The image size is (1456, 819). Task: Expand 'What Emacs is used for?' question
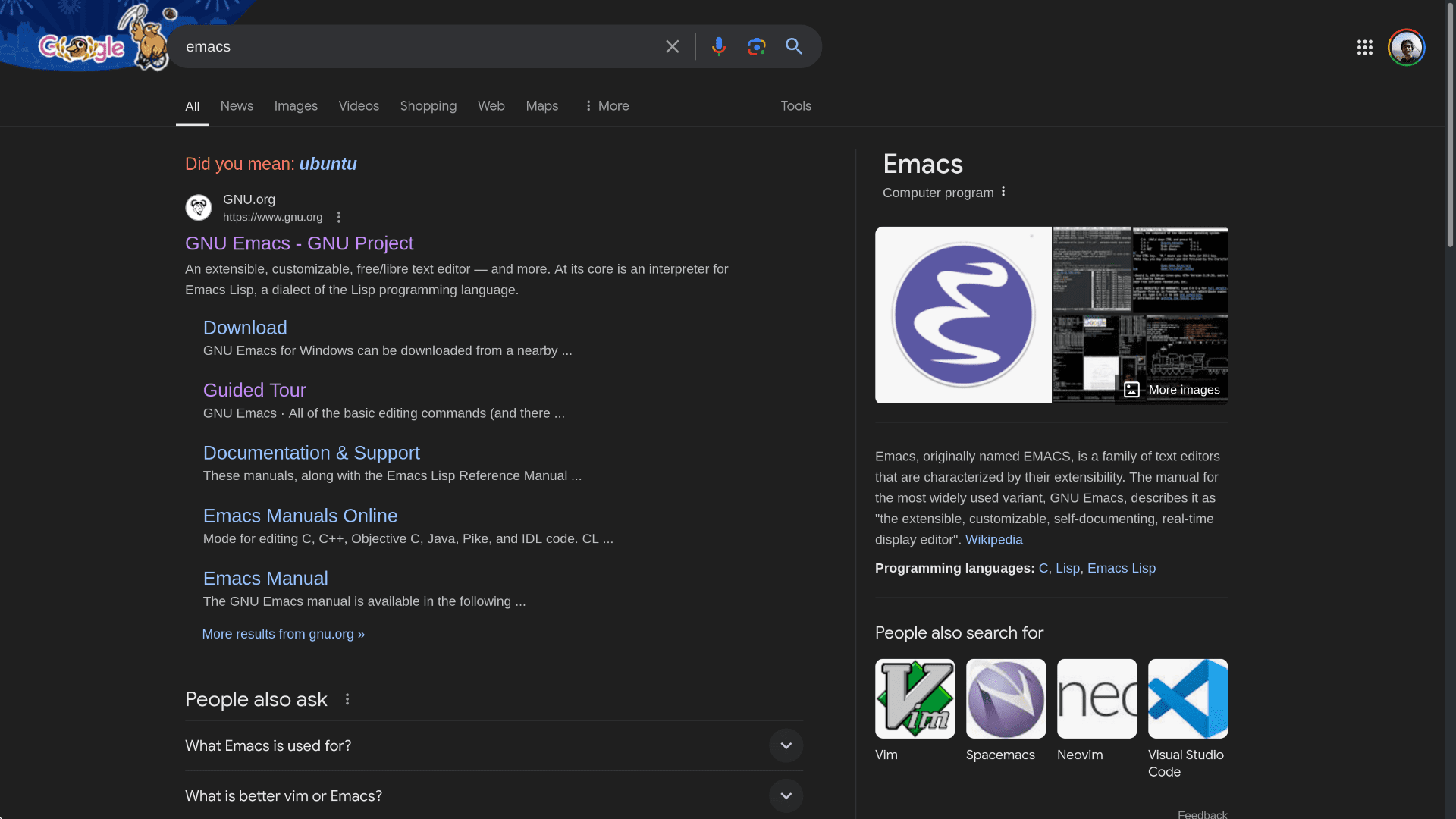pos(494,745)
